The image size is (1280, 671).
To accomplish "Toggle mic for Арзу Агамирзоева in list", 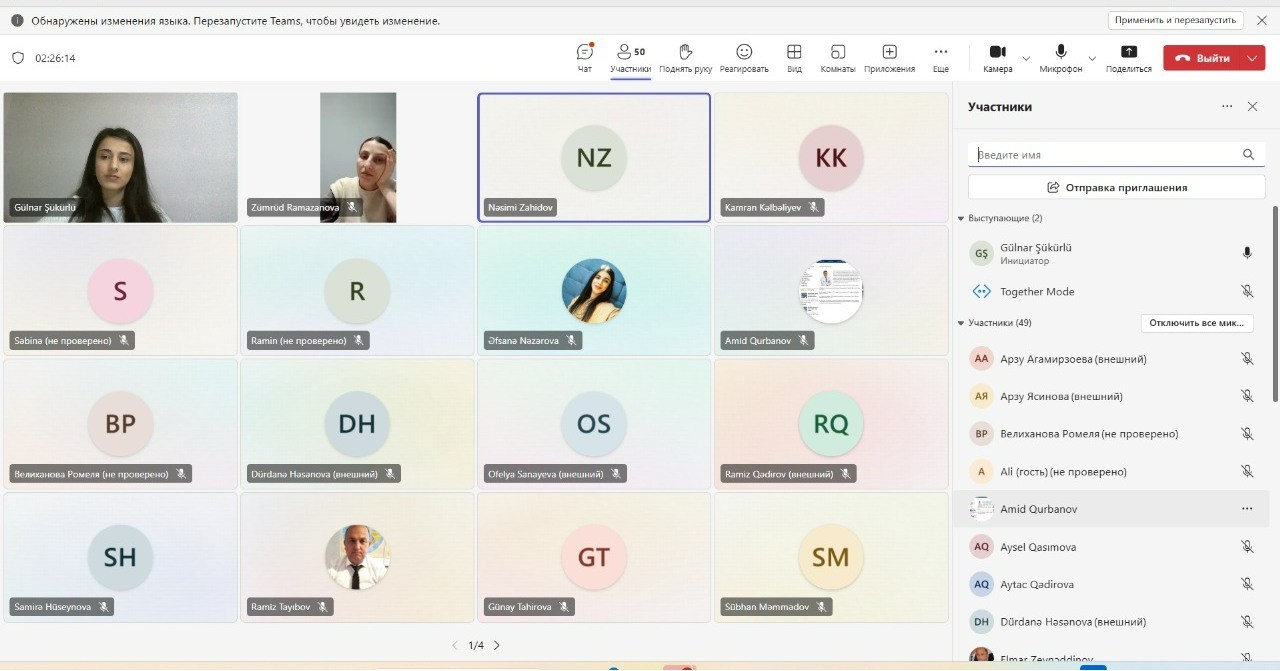I will 1247,358.
